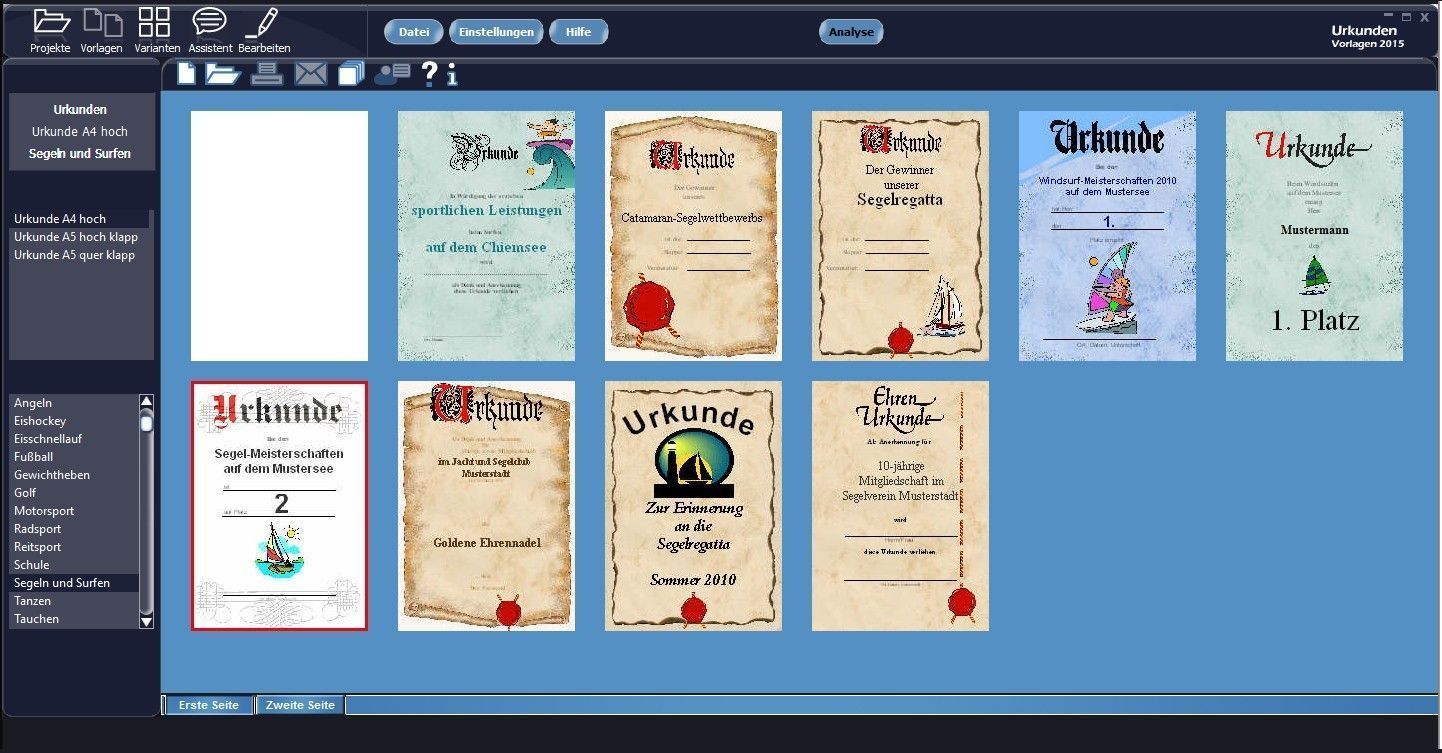Launch the Assistent speech bubble icon
The width and height of the screenshot is (1442, 753).
pos(209,23)
